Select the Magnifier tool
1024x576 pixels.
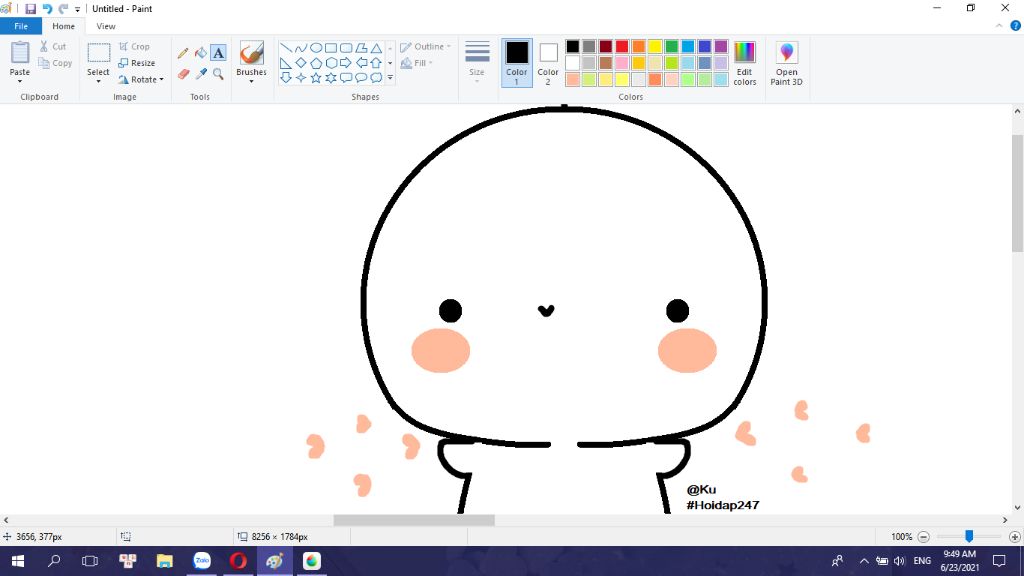218,74
